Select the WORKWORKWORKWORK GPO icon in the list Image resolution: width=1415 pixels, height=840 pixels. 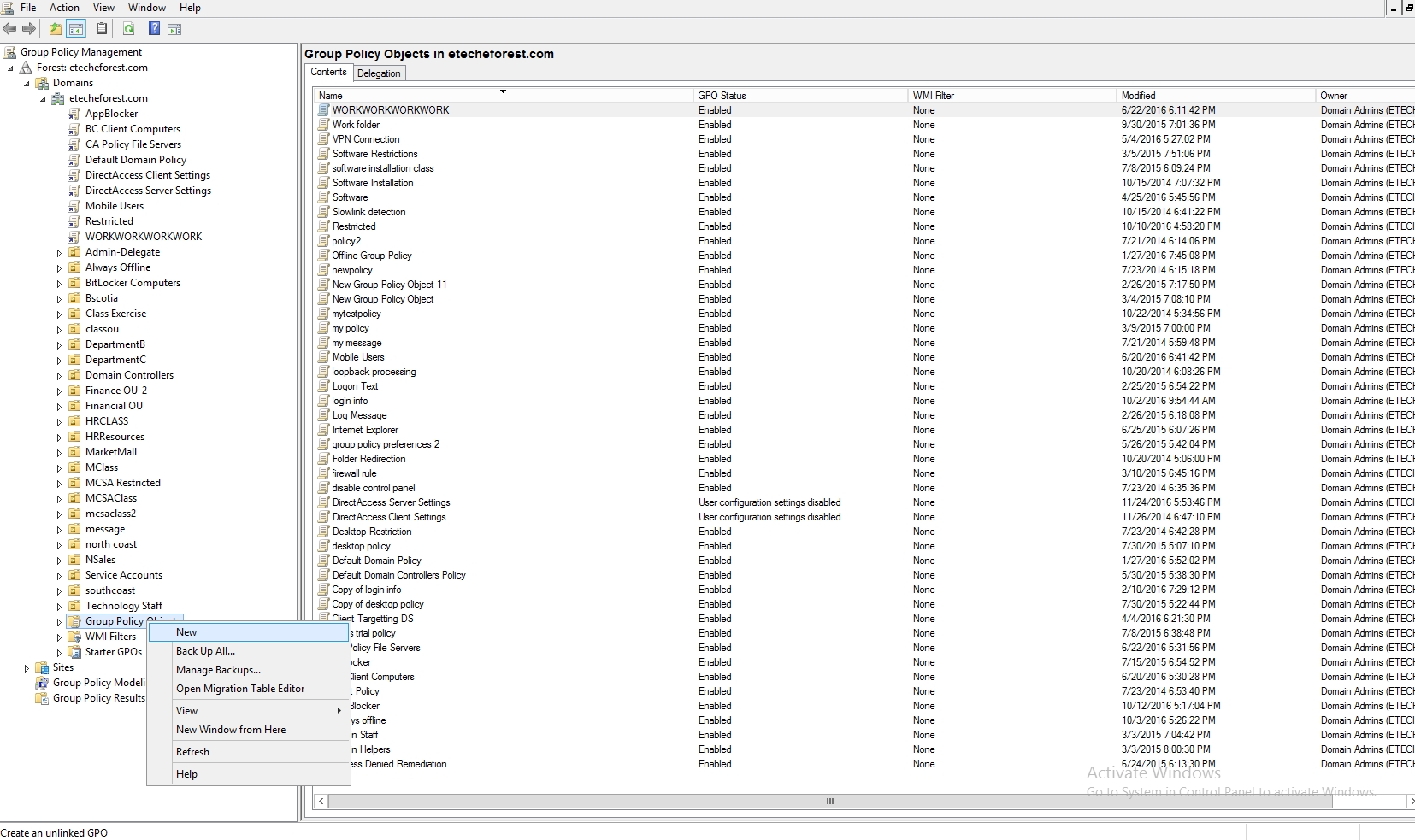click(323, 110)
